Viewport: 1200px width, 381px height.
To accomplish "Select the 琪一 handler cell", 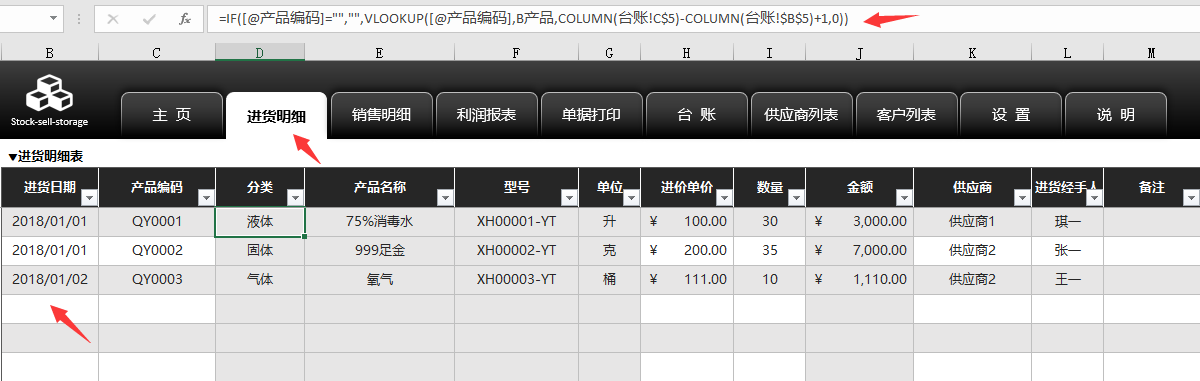I will point(1067,221).
